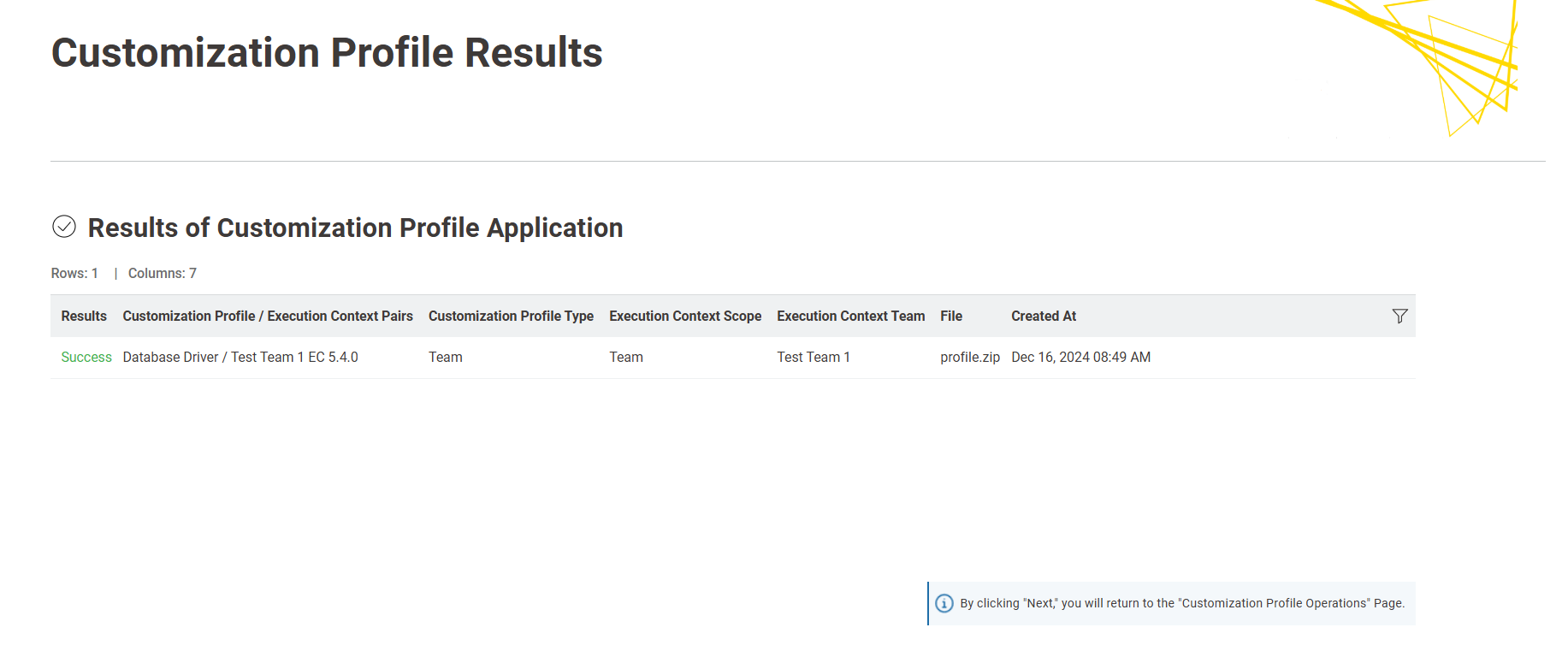The image size is (1568, 663).
Task: Click the 'By clicking Next' notice text
Action: pyautogui.click(x=1181, y=604)
